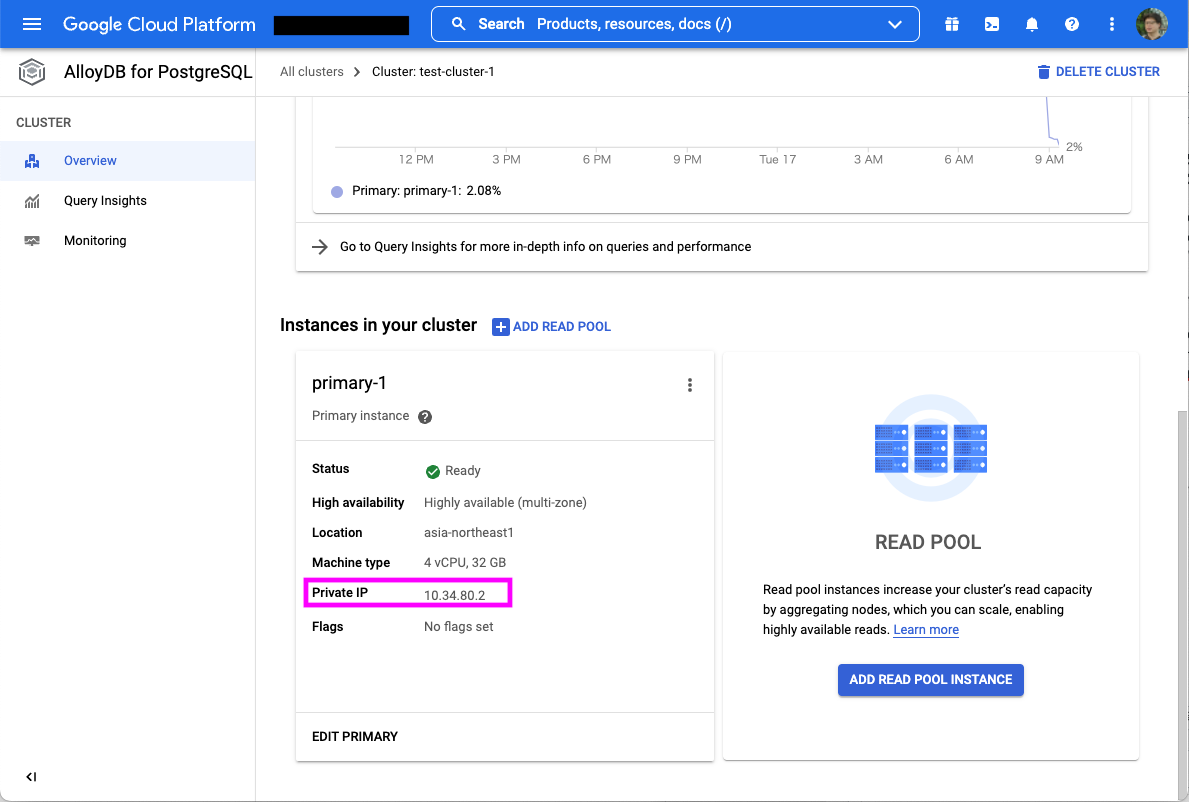This screenshot has height=802, width=1189.
Task: Open Query Insights in the sidebar
Action: pyautogui.click(x=127, y=201)
